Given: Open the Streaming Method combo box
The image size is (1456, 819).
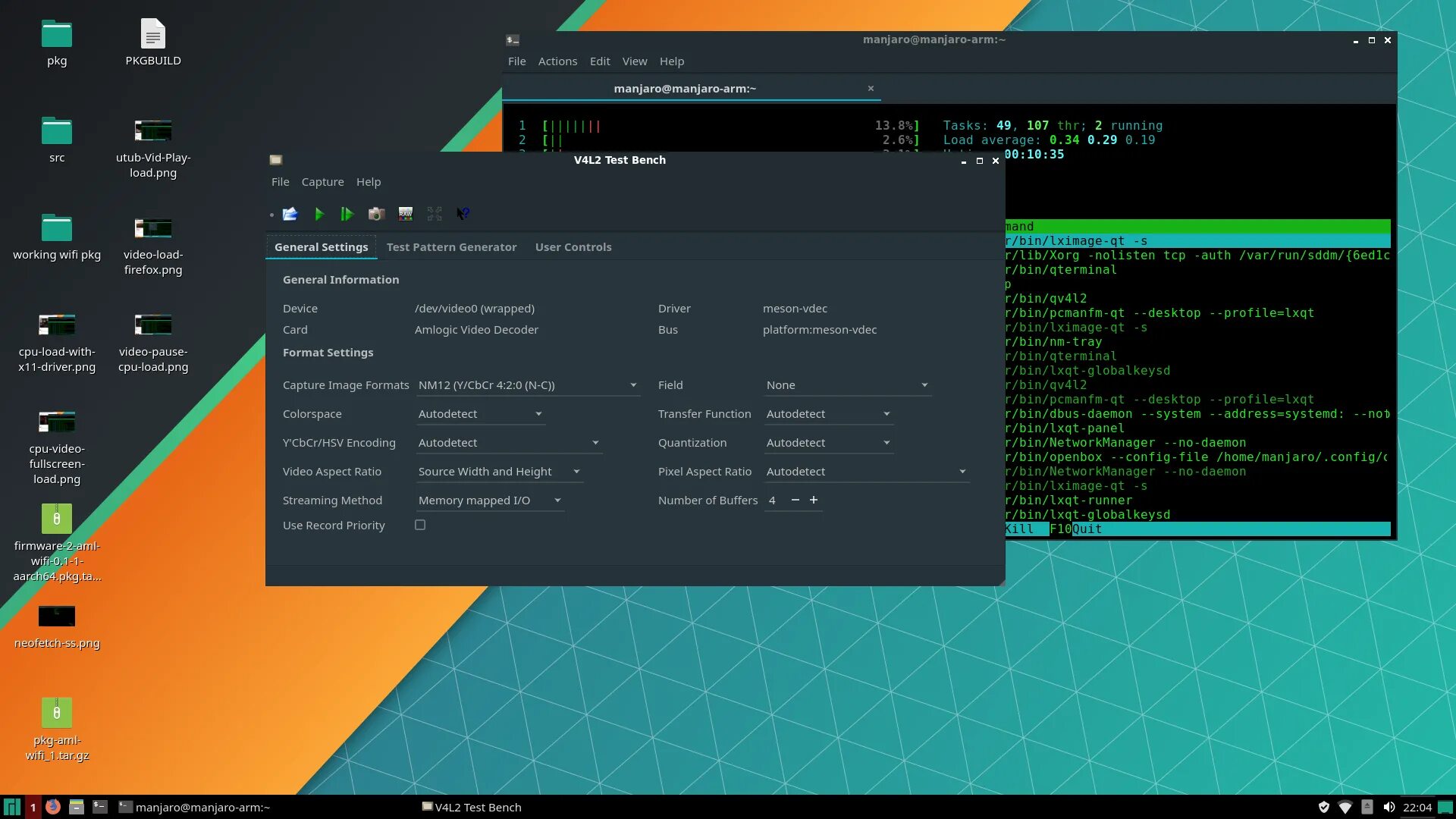Looking at the screenshot, I should (x=489, y=500).
